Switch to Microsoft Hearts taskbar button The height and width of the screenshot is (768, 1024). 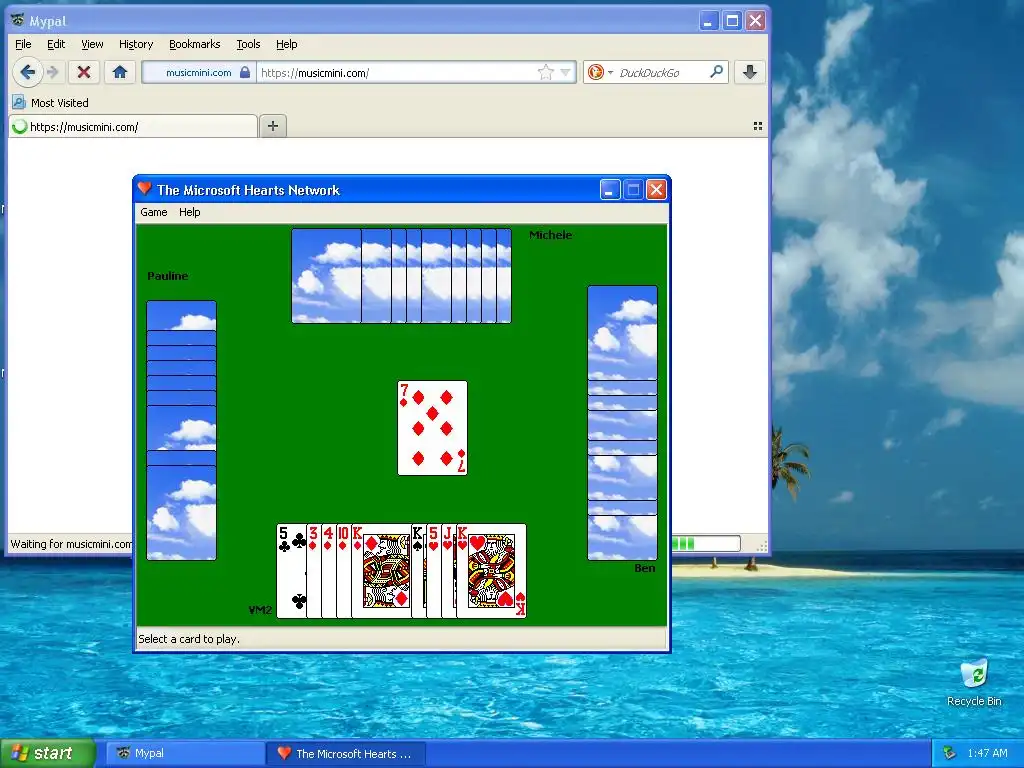(x=346, y=753)
